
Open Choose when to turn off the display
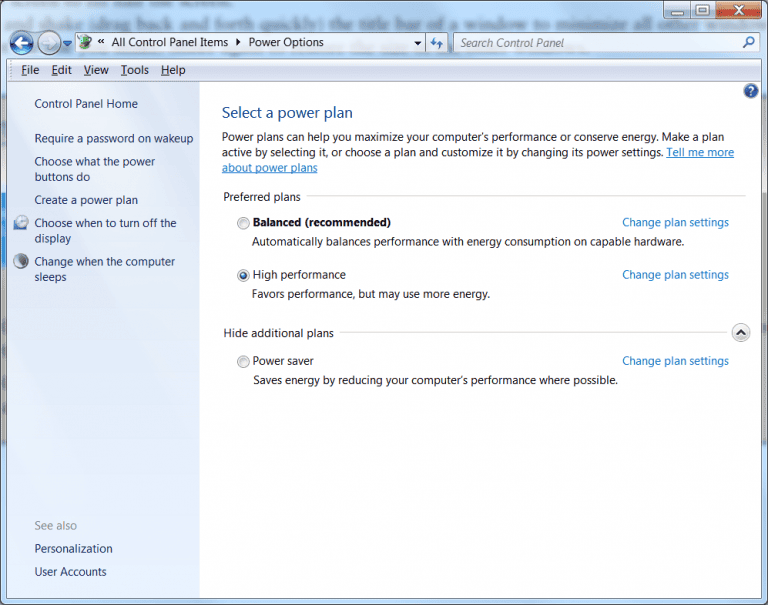(105, 231)
